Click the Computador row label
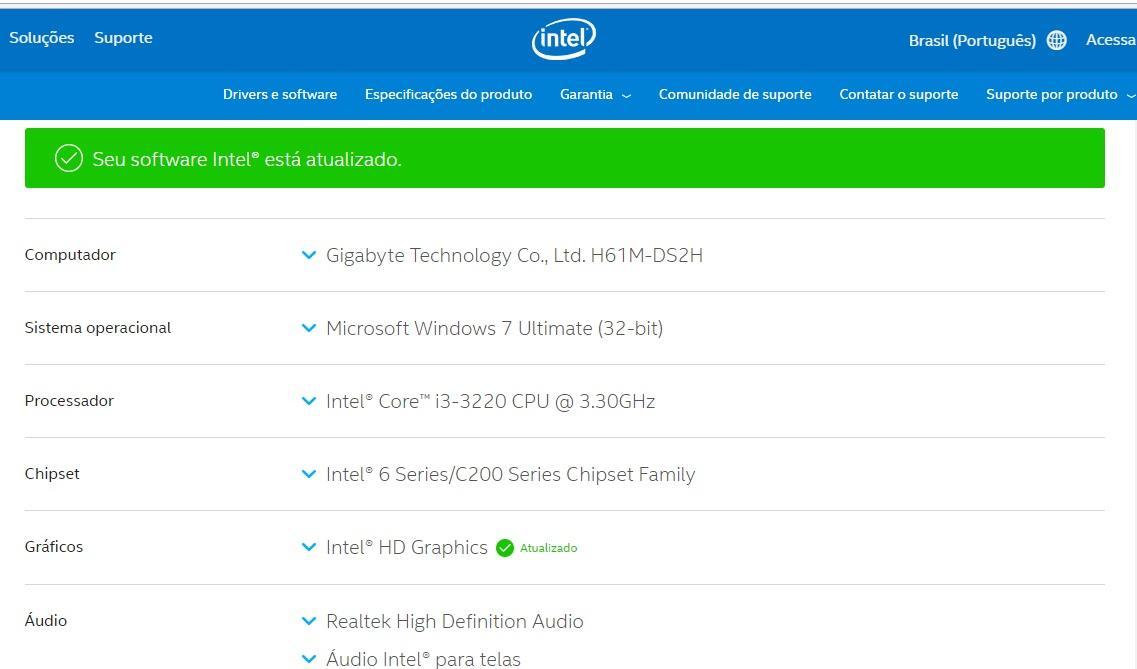Viewport: 1137px width, 669px height. pos(70,254)
